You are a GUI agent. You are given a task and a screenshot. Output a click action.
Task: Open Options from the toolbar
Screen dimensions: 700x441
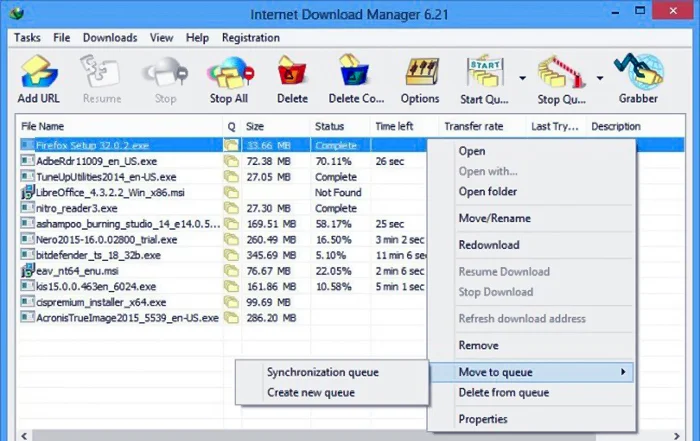(421, 71)
